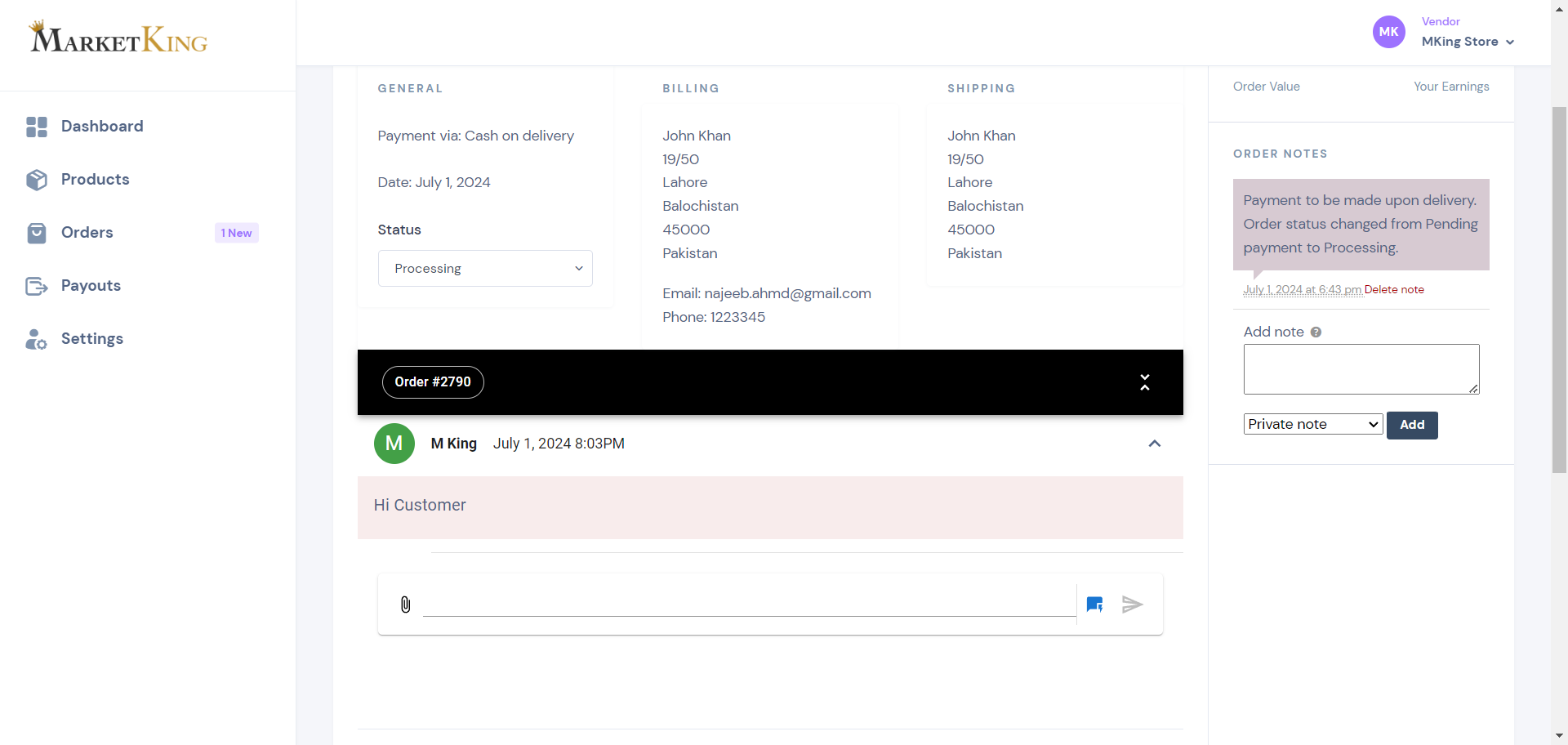
Task: Open the Orders menu item
Action: (87, 233)
